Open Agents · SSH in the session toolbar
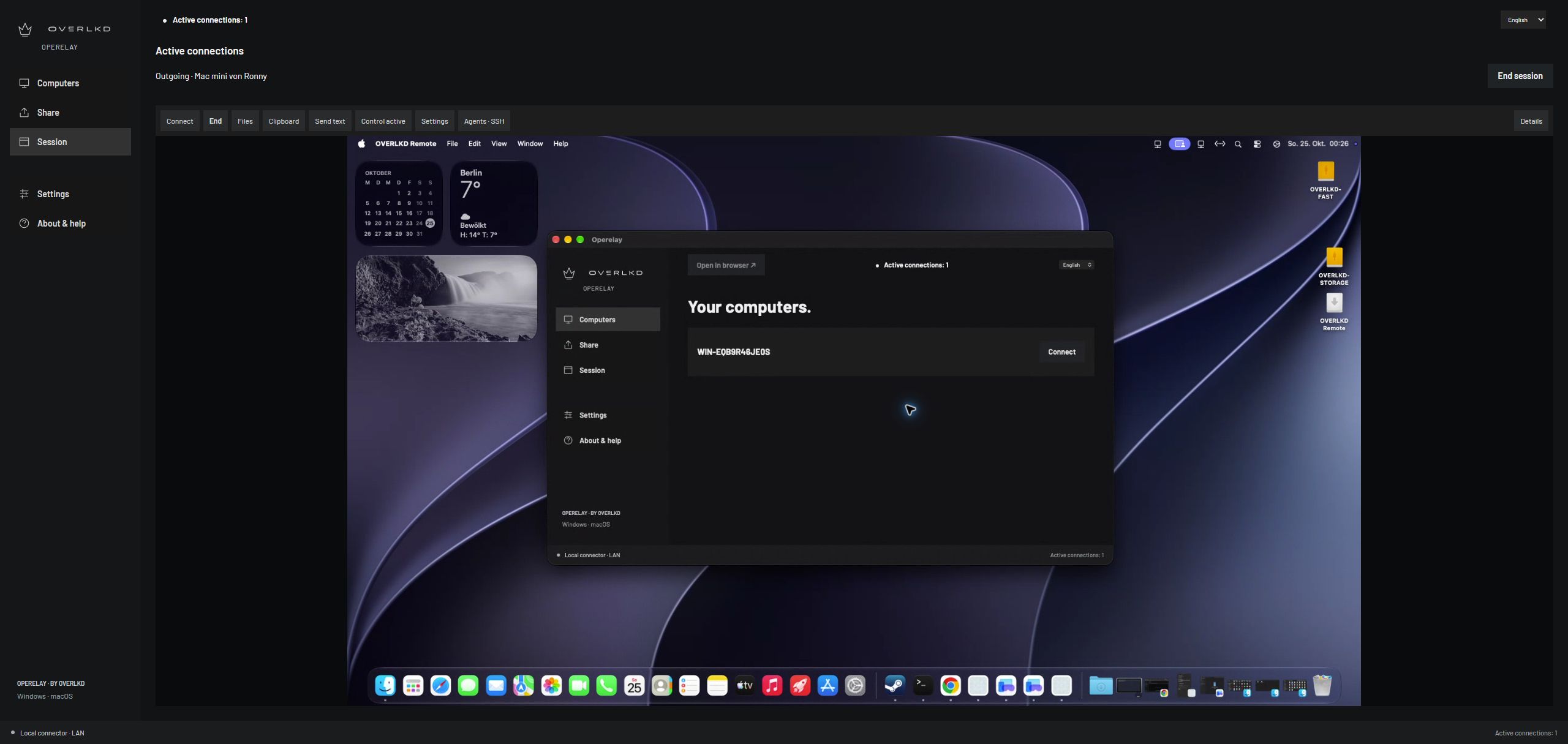Screen dimensions: 1568x744 484,121
